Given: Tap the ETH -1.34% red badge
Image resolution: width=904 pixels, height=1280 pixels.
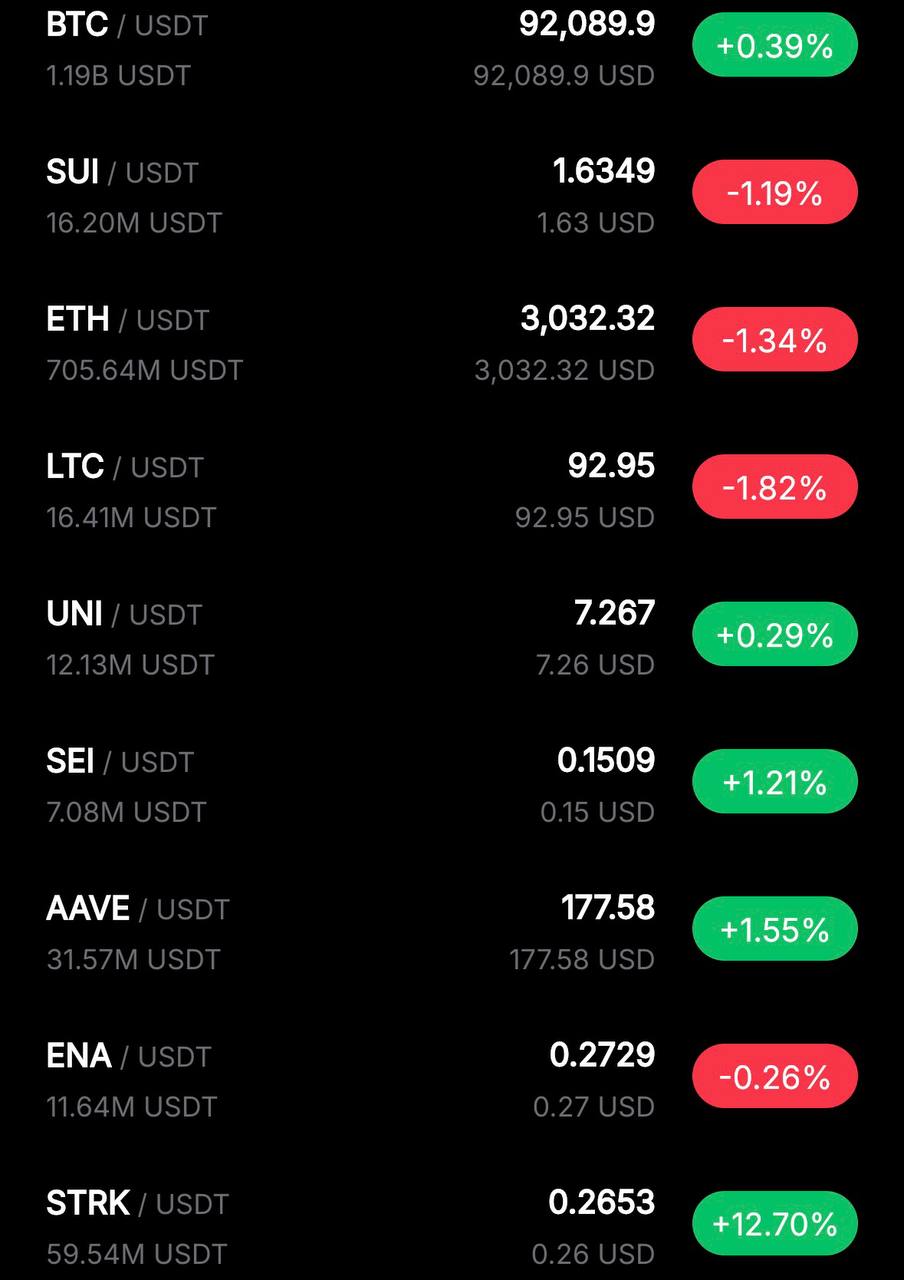Looking at the screenshot, I should tap(775, 340).
